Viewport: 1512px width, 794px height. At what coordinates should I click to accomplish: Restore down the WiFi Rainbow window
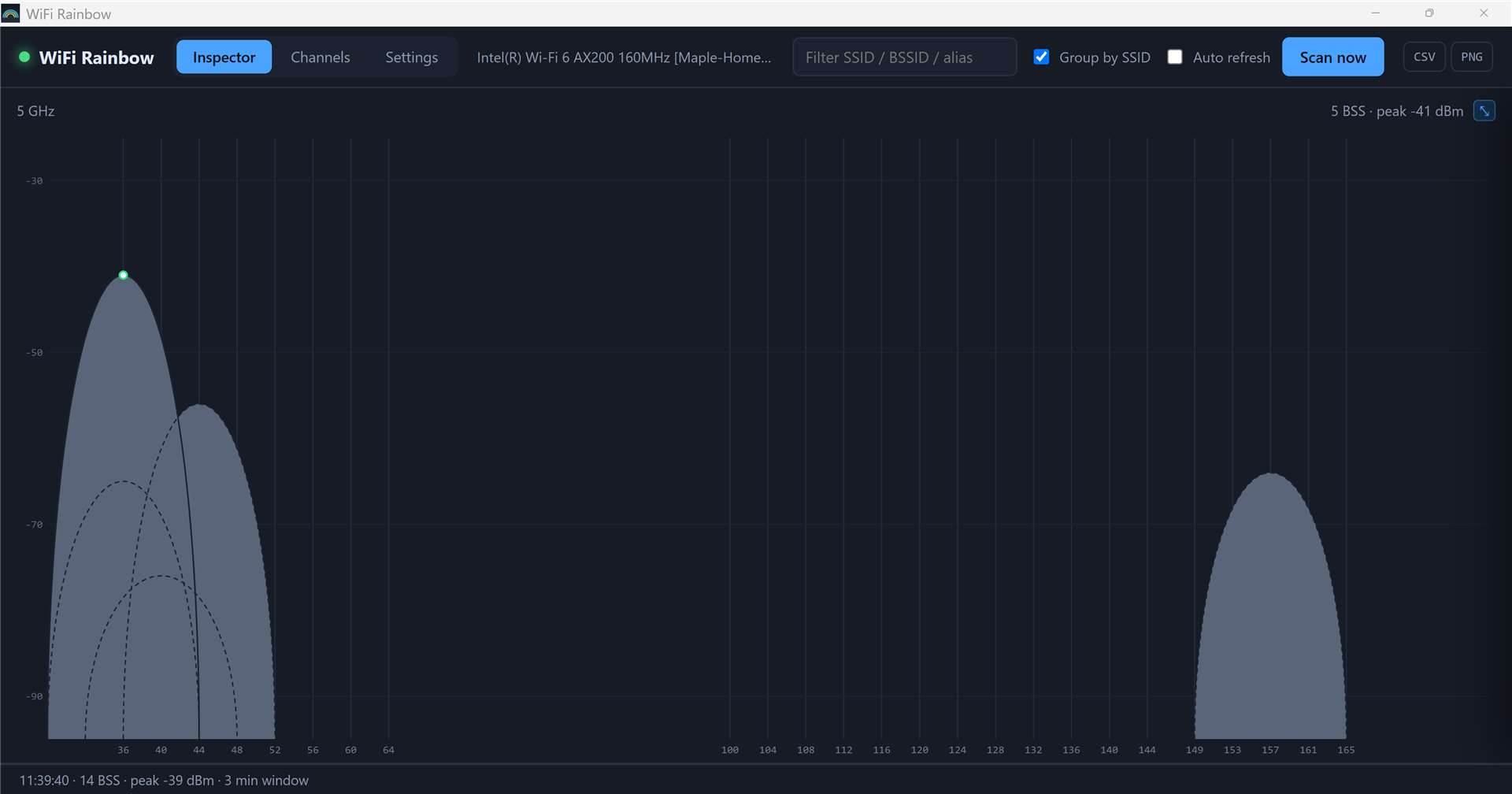click(x=1429, y=13)
